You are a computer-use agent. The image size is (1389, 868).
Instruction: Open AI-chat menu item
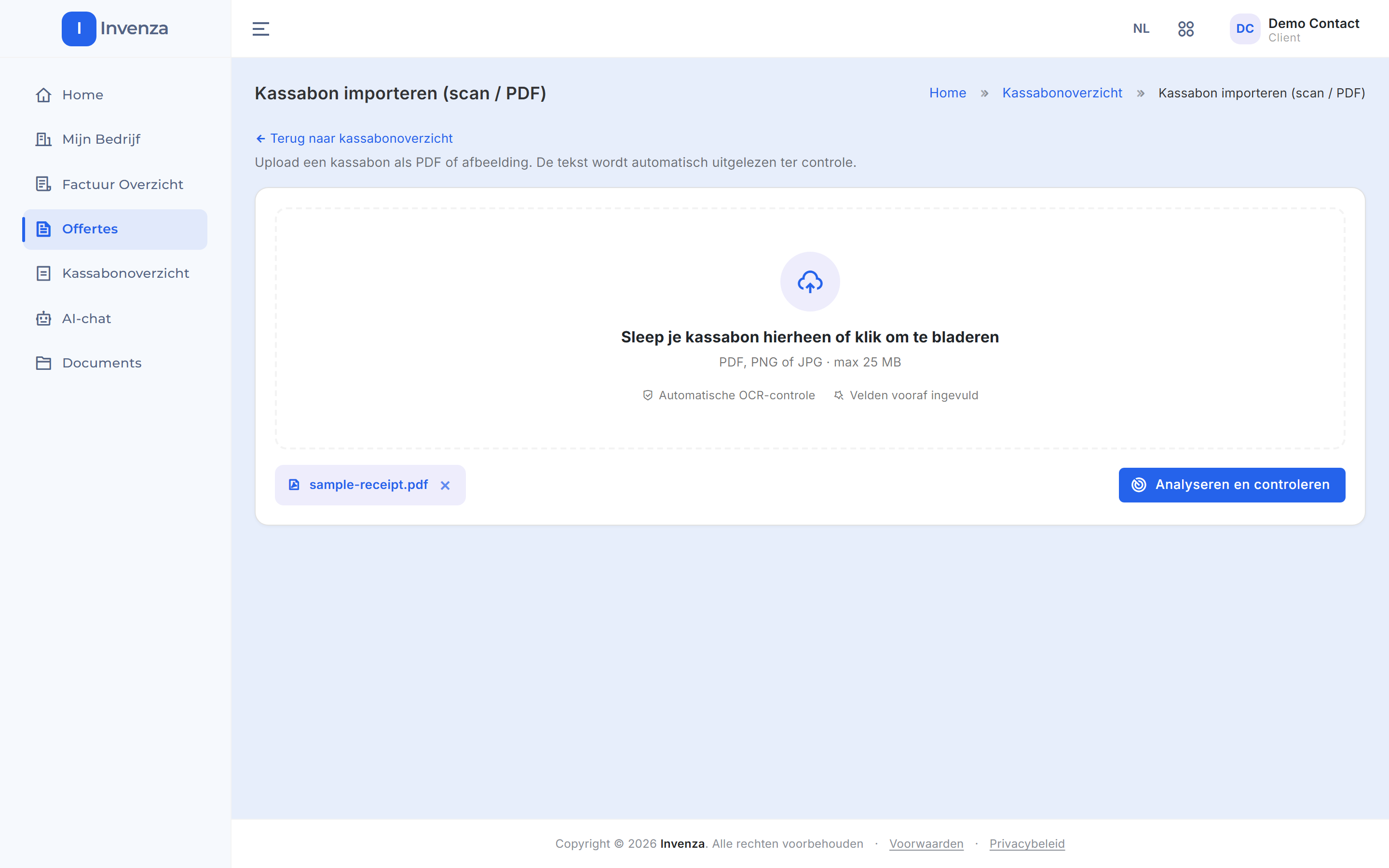tap(115, 319)
